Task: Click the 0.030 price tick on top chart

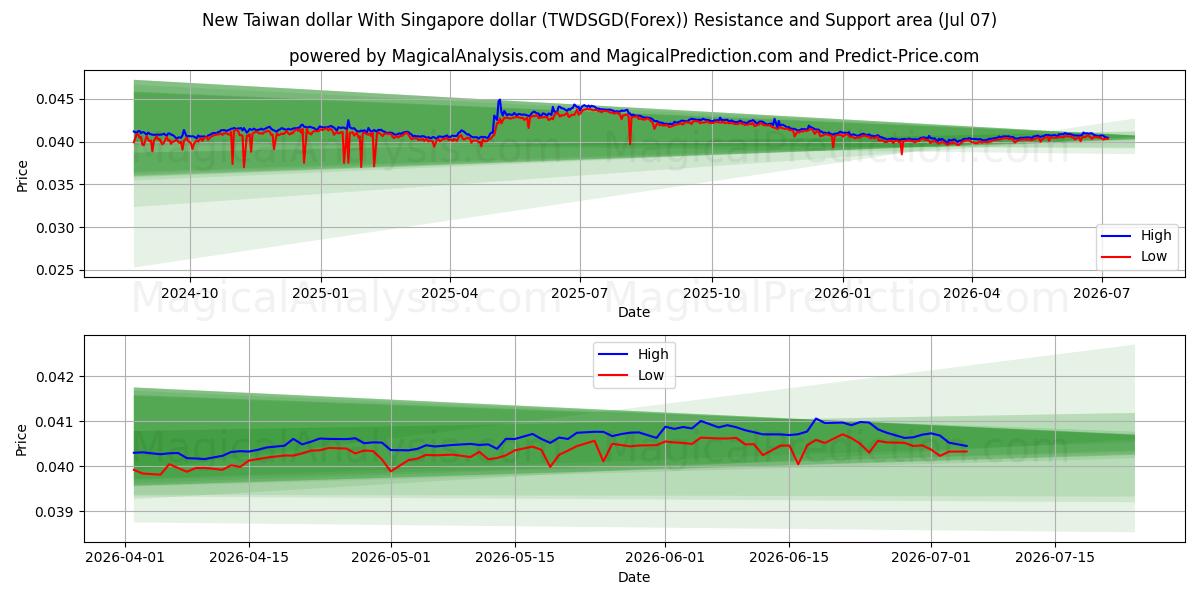Action: coord(57,228)
